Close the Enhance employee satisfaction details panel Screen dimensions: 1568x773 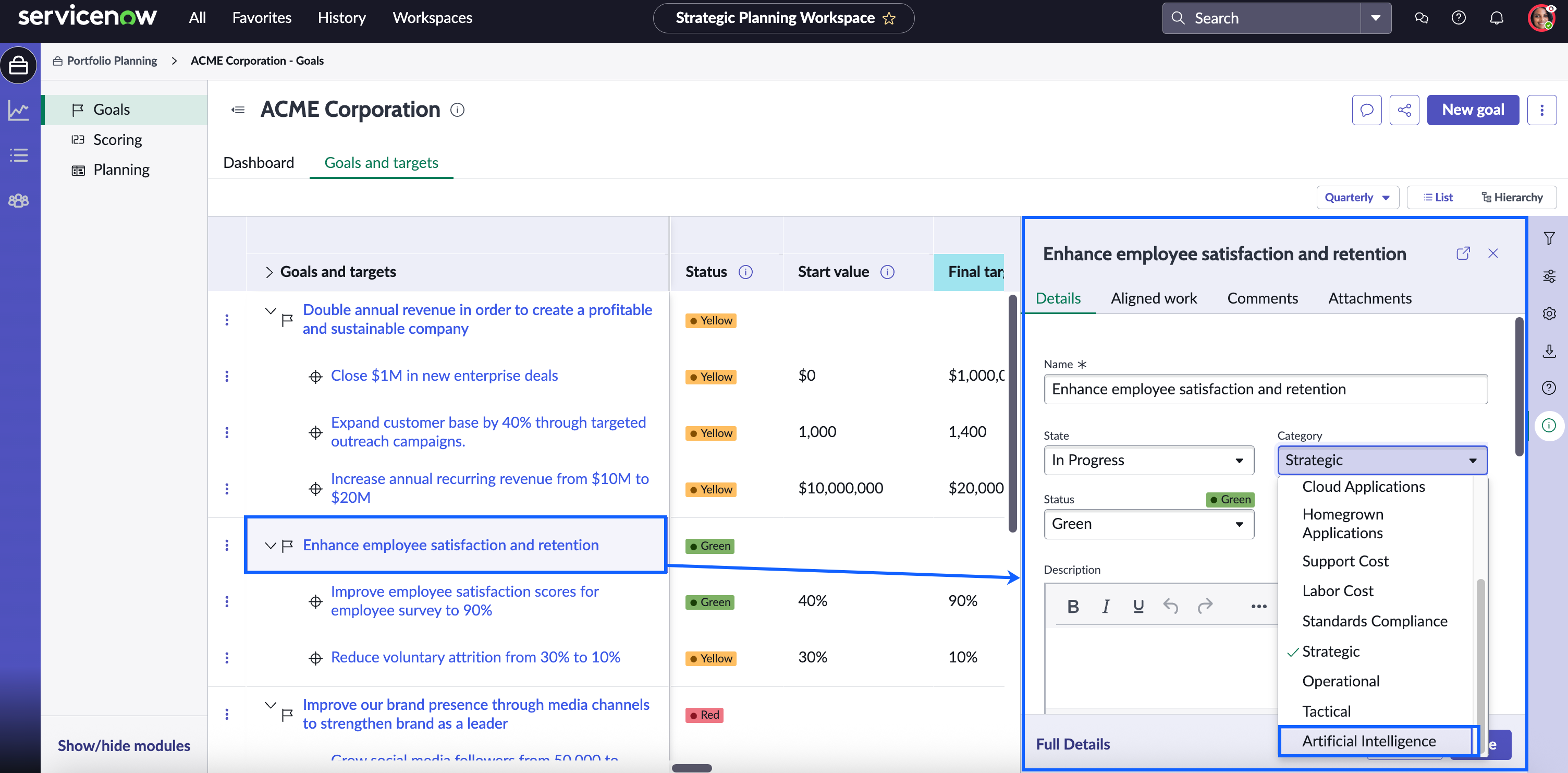1493,253
